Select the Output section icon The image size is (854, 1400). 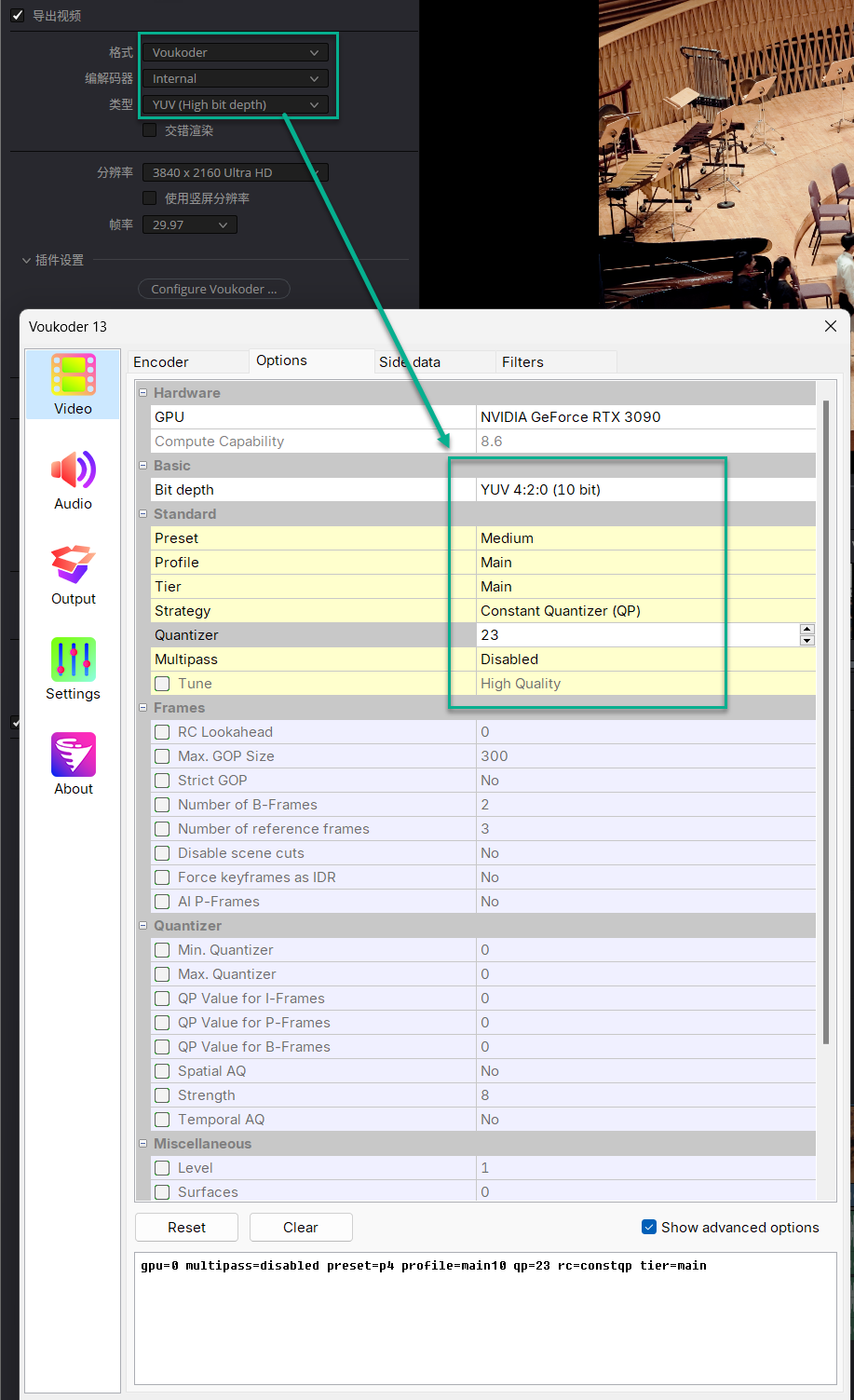tap(73, 574)
